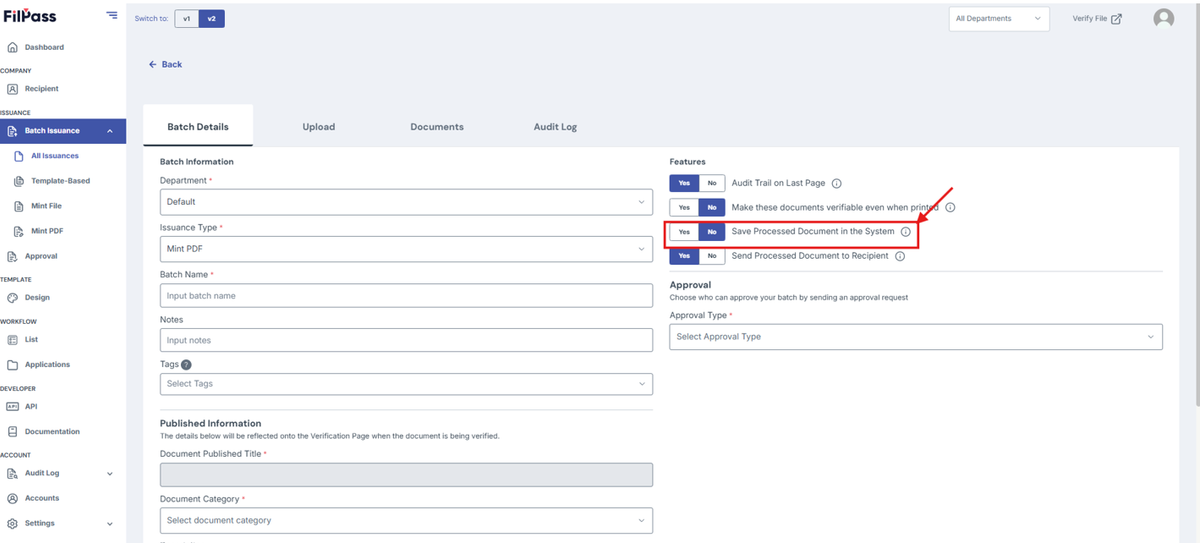Click the info icon beside Audit Trail on Last Page
The width and height of the screenshot is (1200, 543).
pos(836,183)
